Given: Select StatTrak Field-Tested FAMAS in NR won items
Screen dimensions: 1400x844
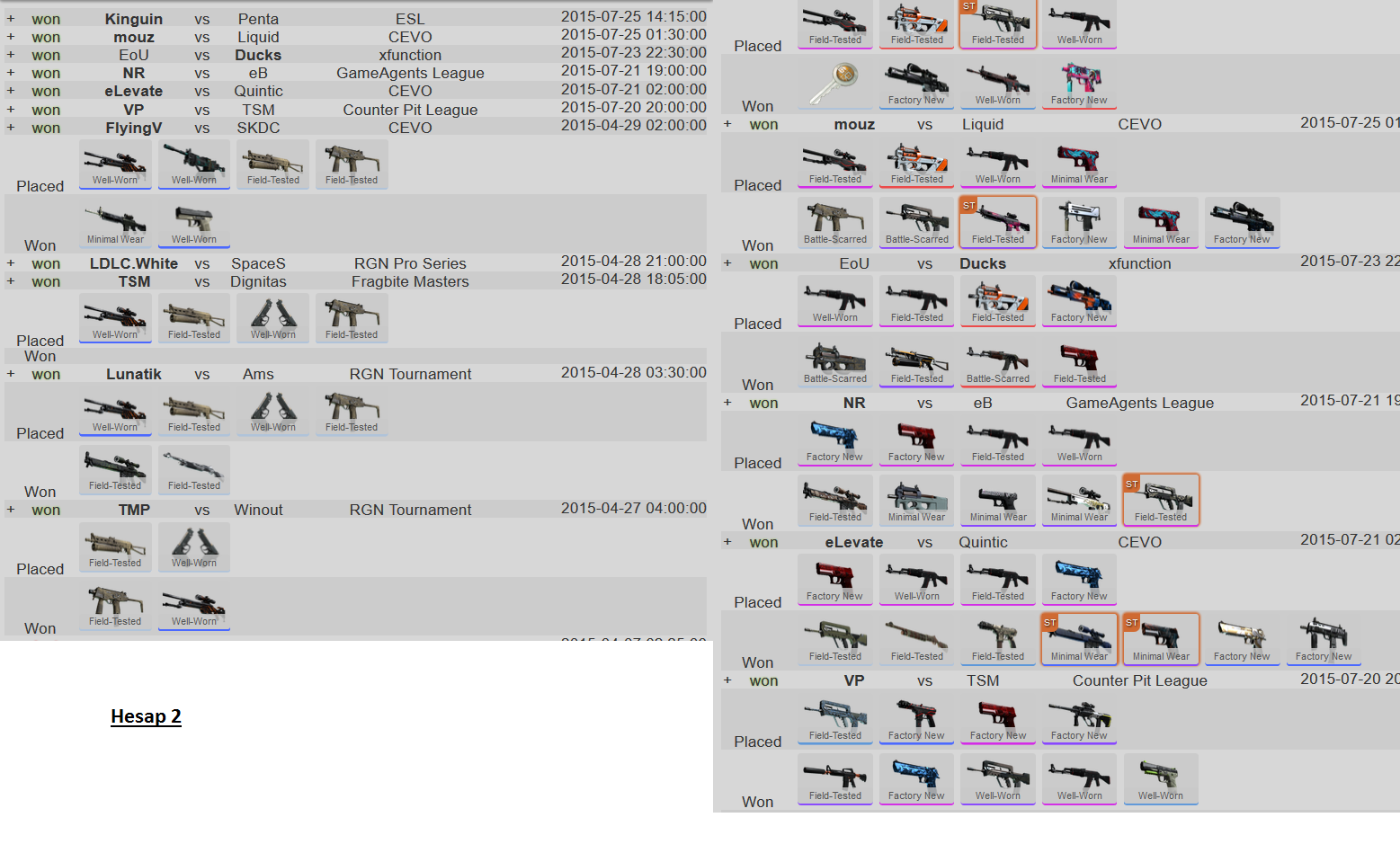Looking at the screenshot, I should click(1161, 501).
